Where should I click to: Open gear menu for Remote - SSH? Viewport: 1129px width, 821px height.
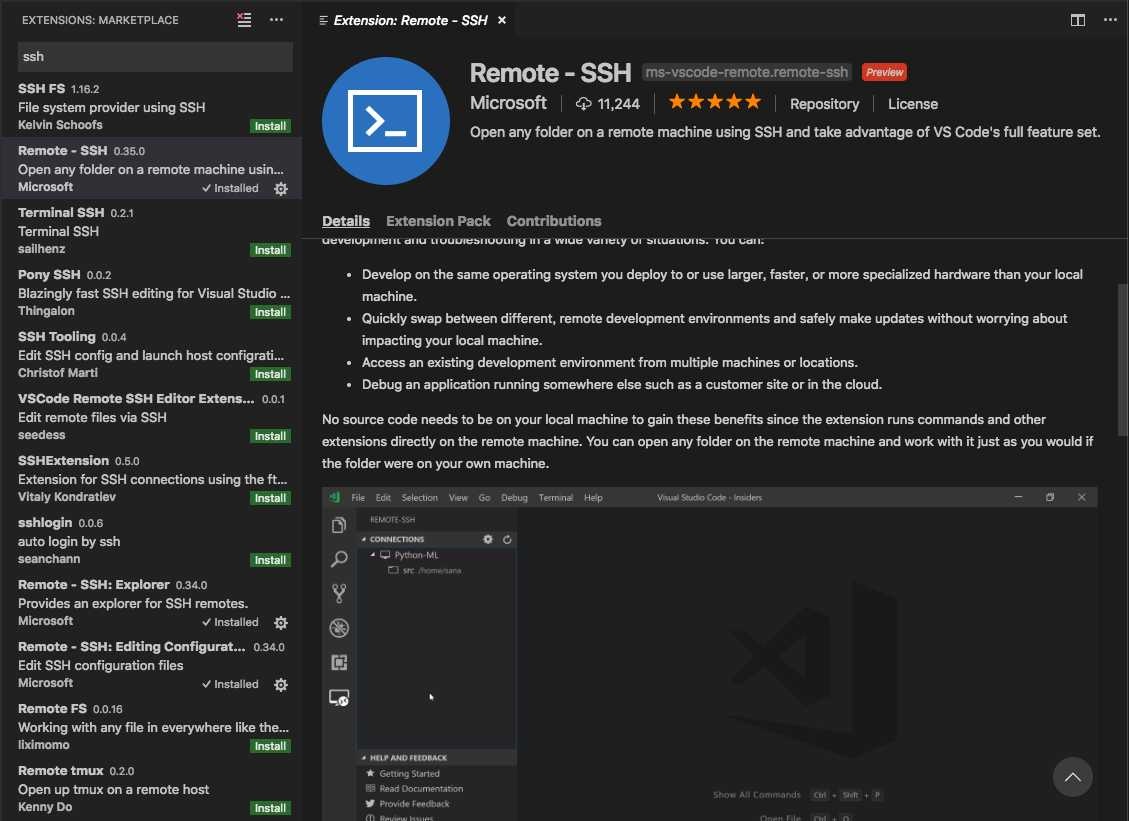(x=281, y=189)
